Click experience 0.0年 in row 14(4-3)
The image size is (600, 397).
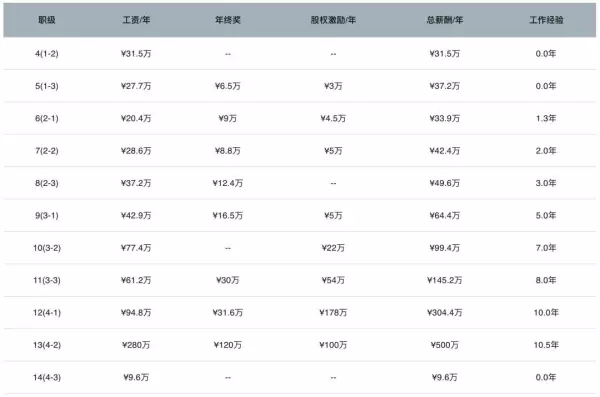coord(546,377)
